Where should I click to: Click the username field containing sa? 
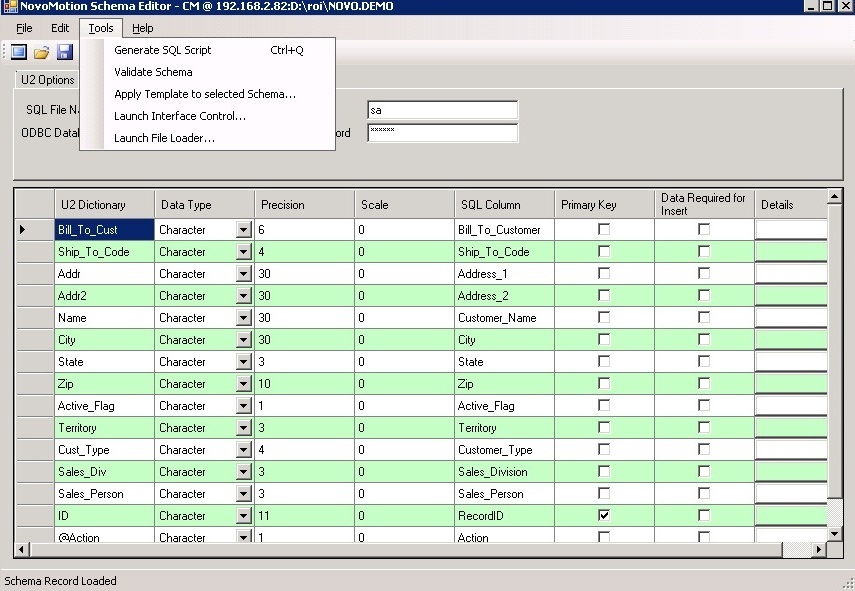pos(442,110)
